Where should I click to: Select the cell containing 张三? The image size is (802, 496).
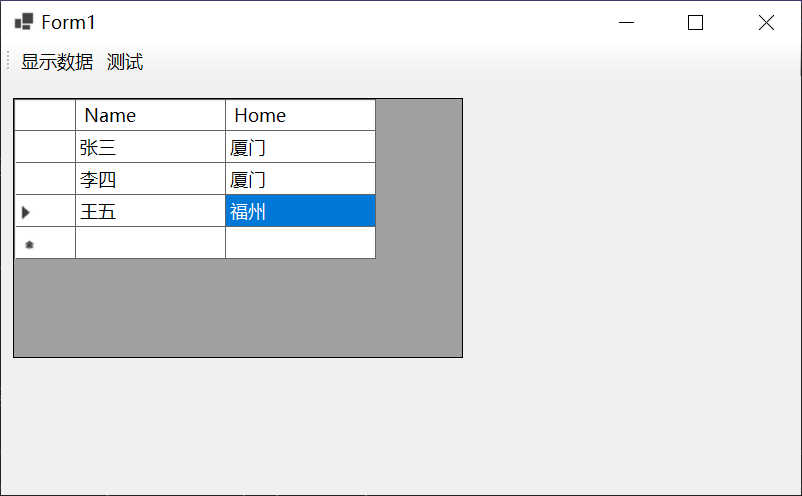pyautogui.click(x=150, y=148)
